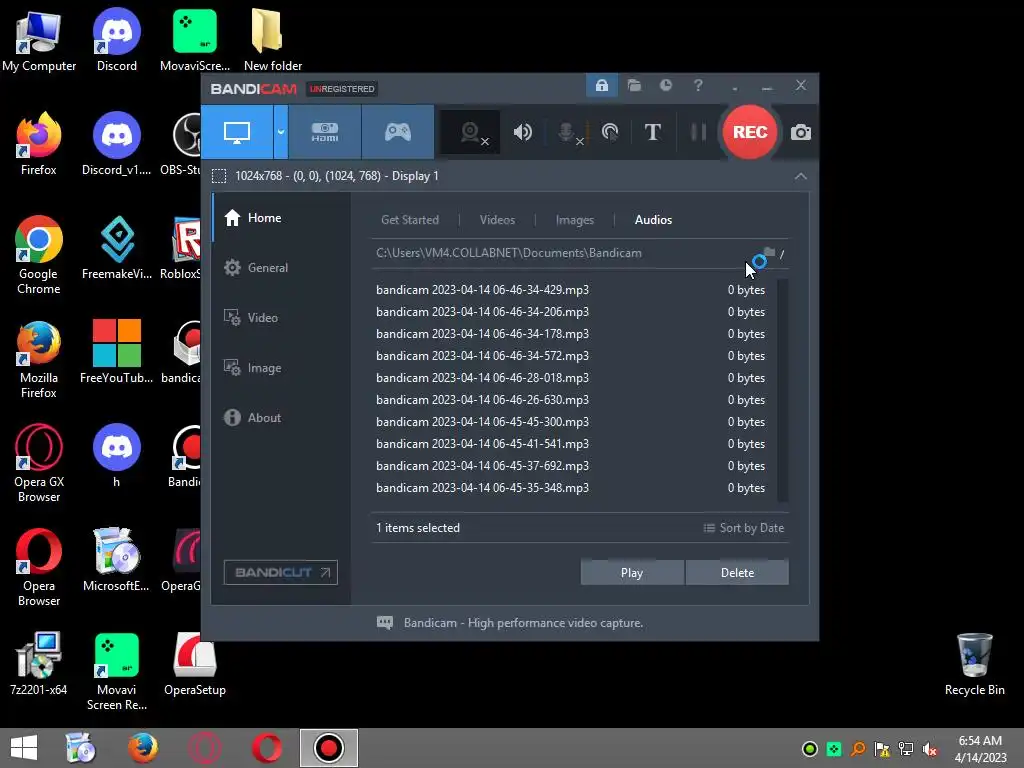Open the Image settings section
Viewport: 1024px width, 768px height.
click(281, 368)
